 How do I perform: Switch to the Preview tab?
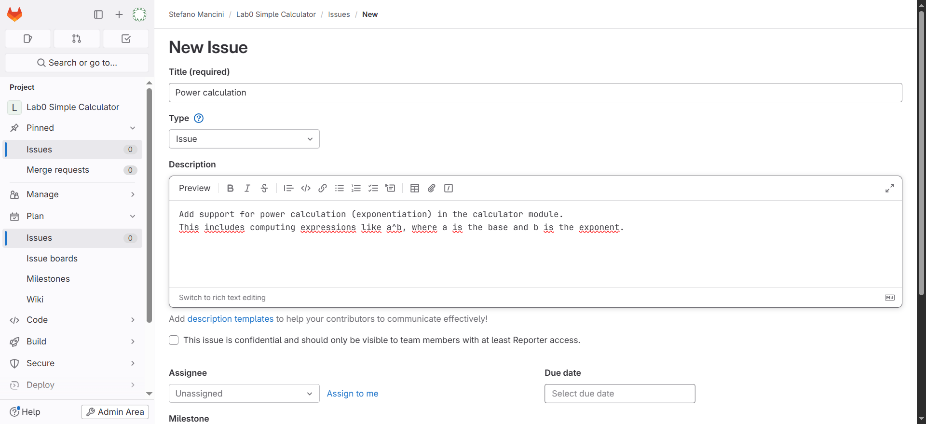pos(194,188)
